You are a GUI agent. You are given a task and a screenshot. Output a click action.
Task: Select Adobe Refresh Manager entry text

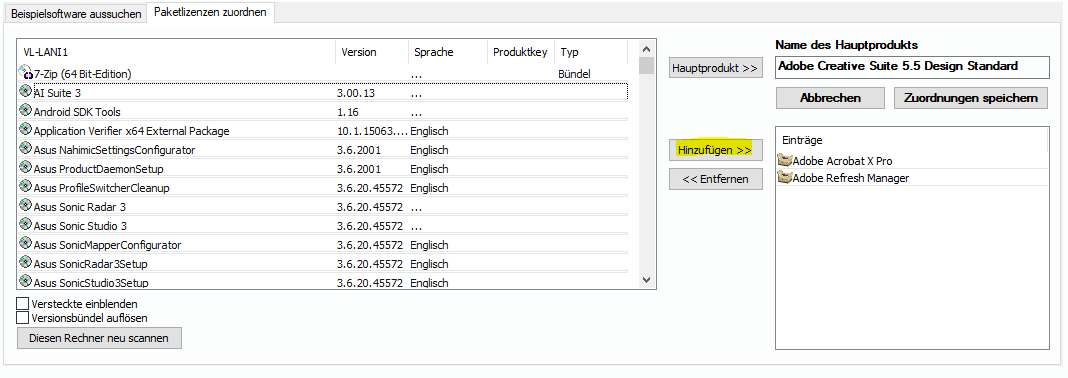pos(851,178)
